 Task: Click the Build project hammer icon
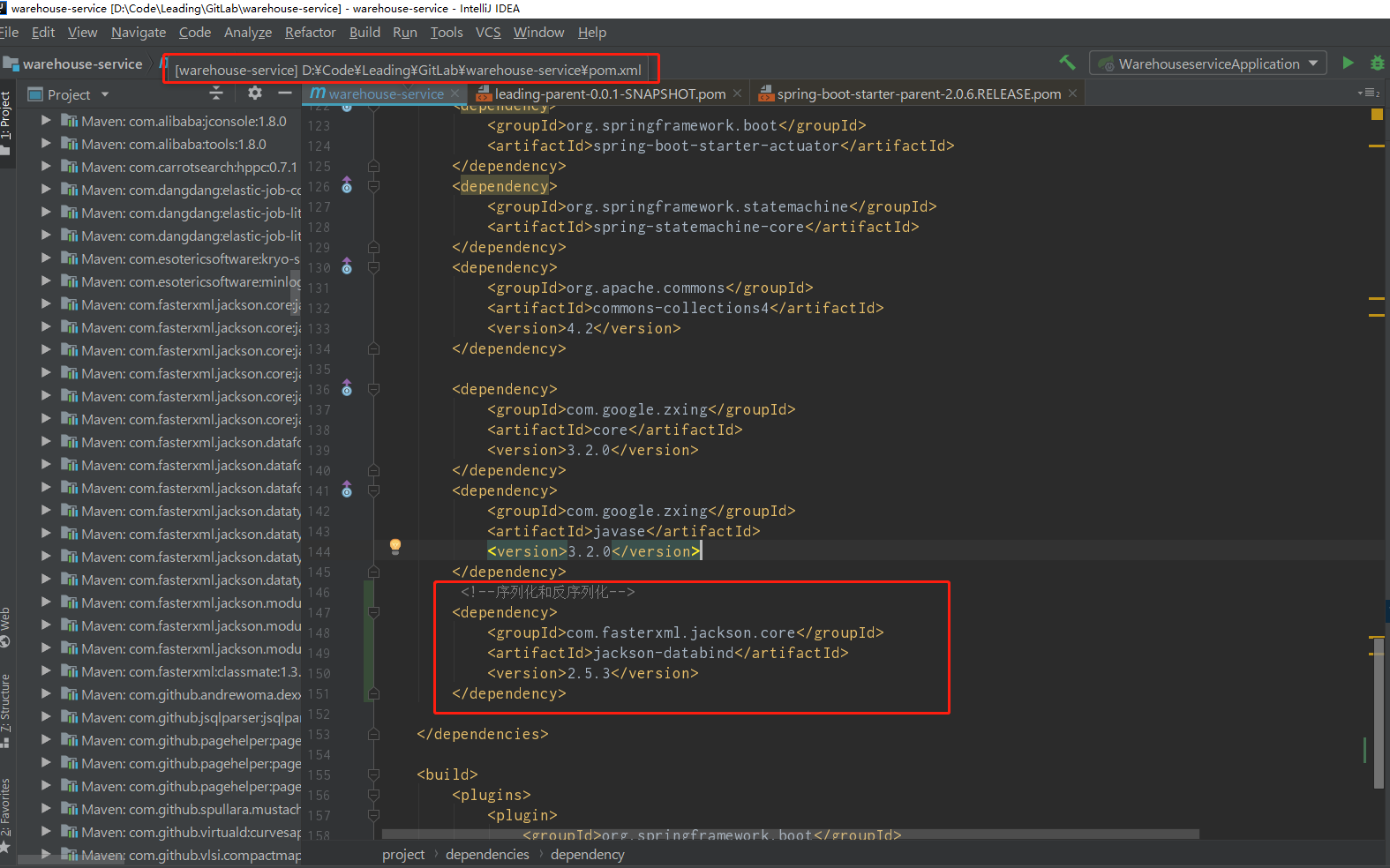(x=1068, y=63)
